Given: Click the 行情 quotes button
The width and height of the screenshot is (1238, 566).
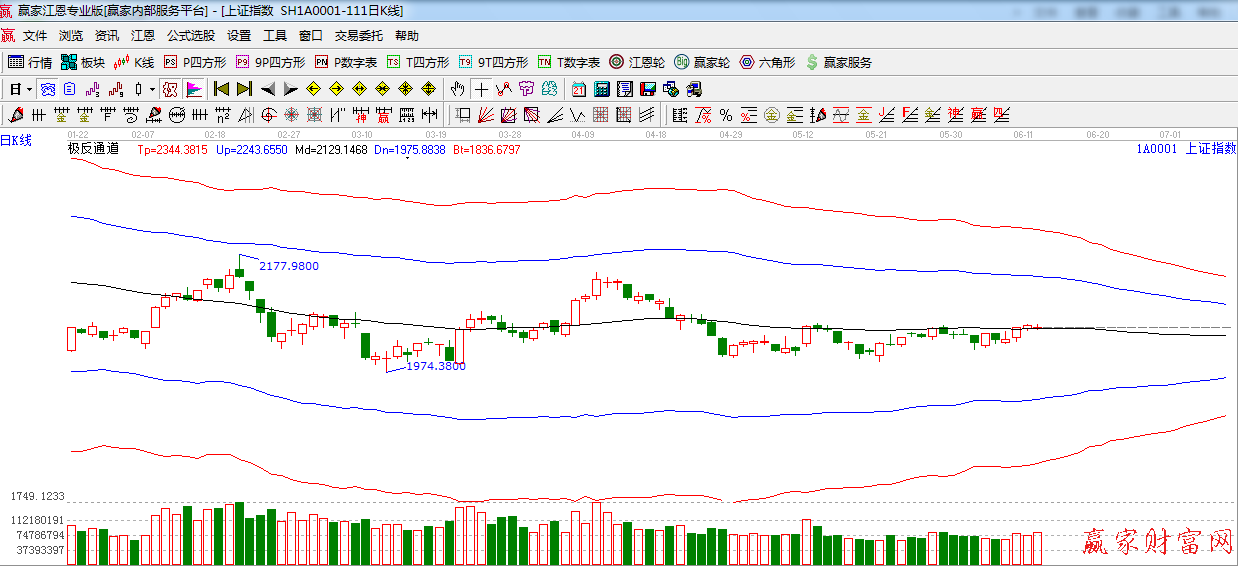Looking at the screenshot, I should pyautogui.click(x=30, y=62).
